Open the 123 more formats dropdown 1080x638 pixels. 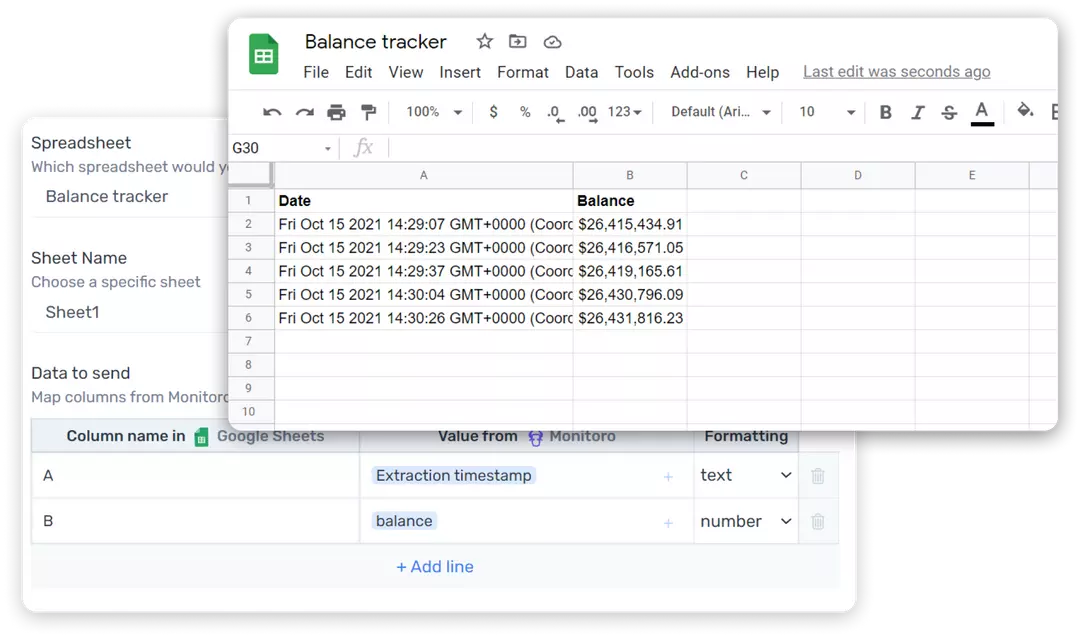(625, 112)
